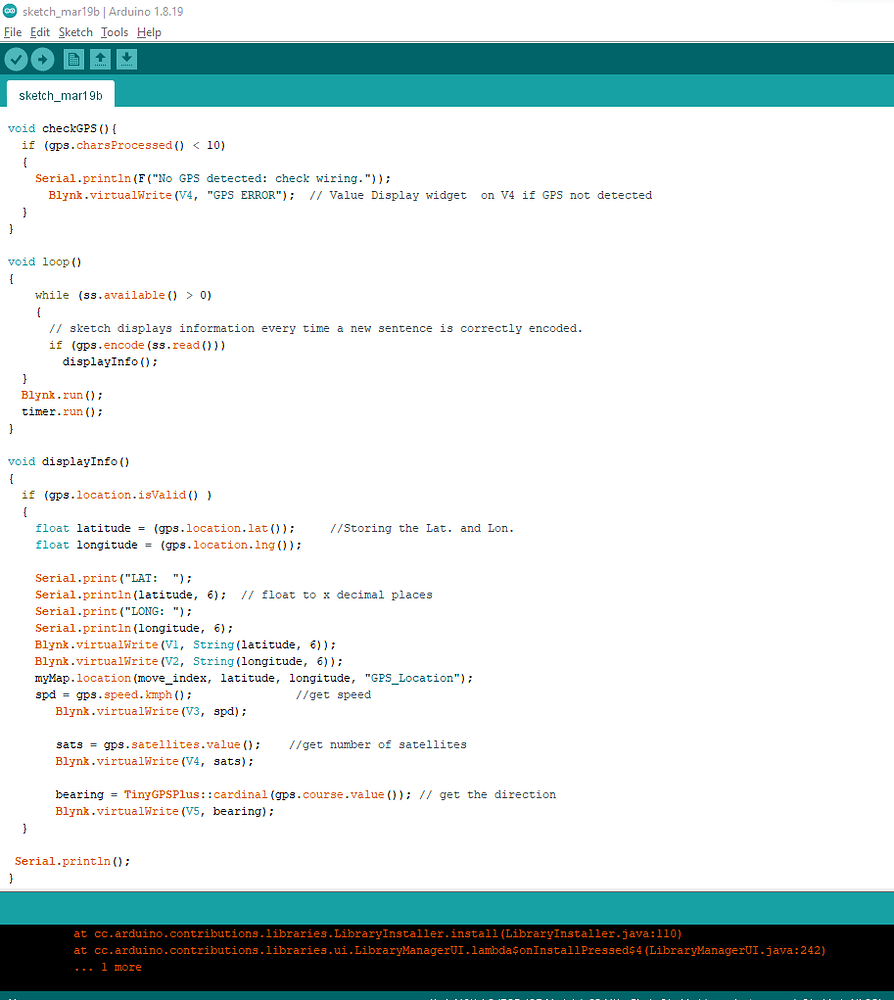Viewport: 894px width, 1000px height.
Task: Open the Help menu
Action: click(149, 32)
